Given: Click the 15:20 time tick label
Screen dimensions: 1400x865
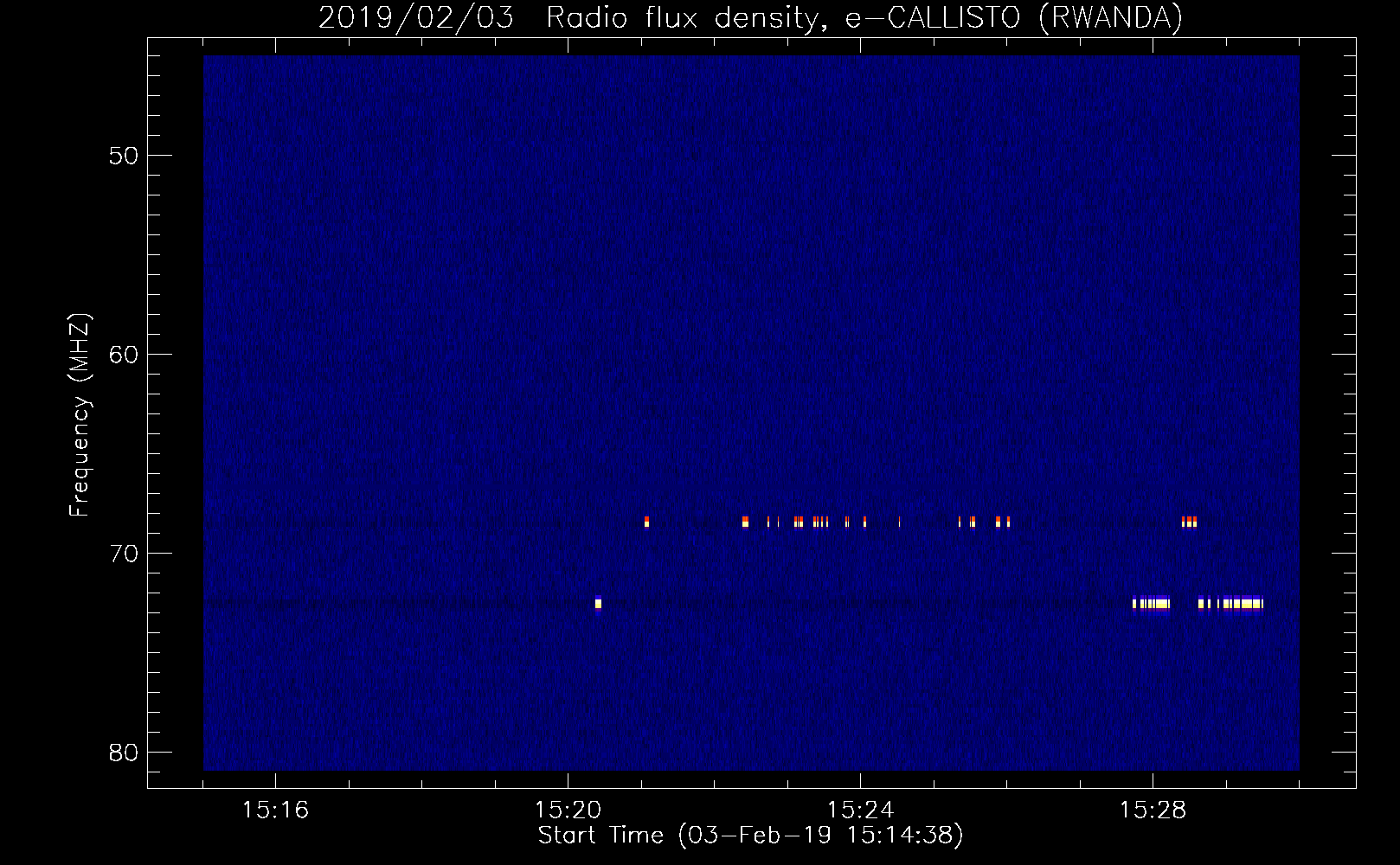Looking at the screenshot, I should [568, 810].
